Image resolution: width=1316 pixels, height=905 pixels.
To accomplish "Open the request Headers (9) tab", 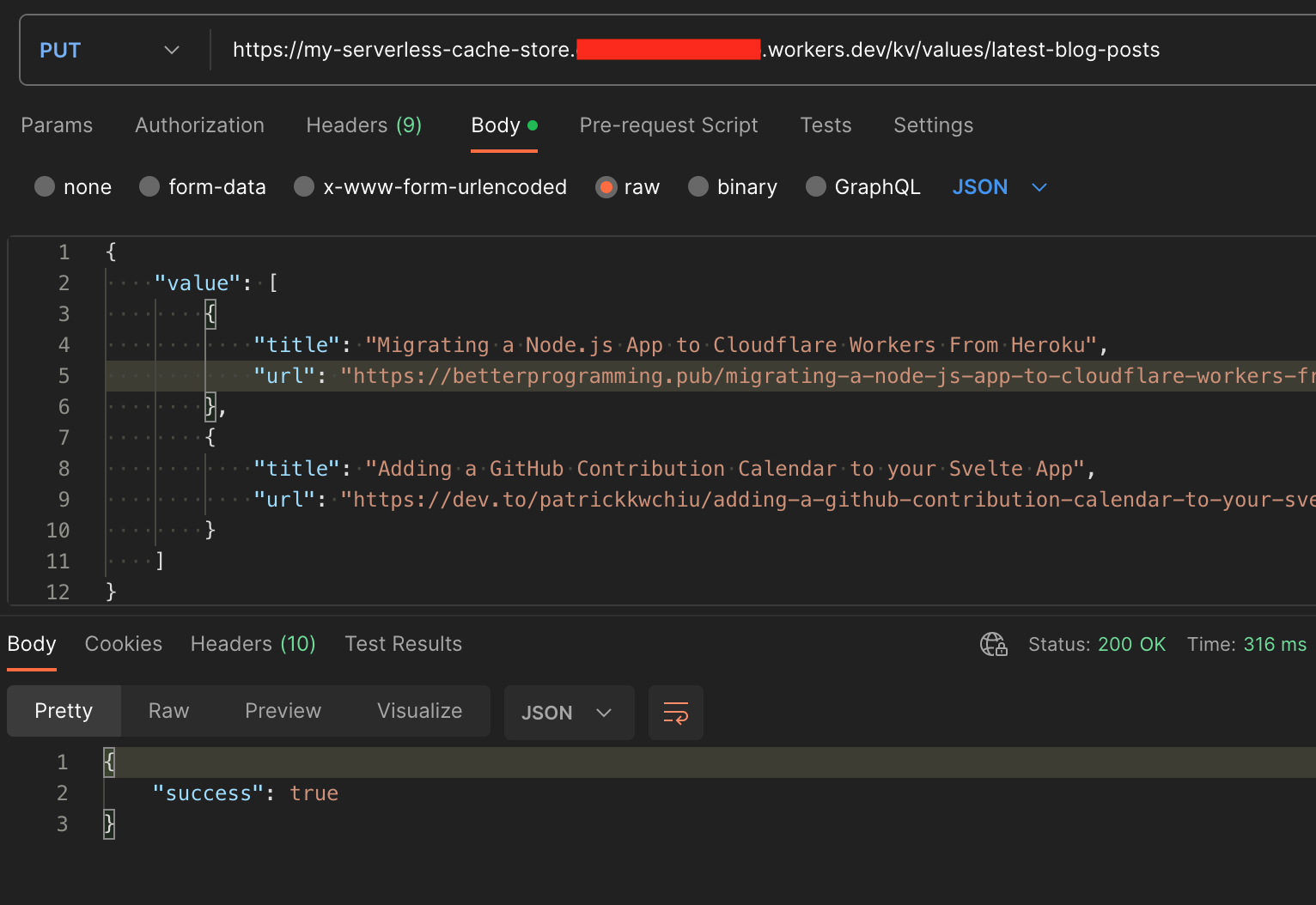I will click(364, 125).
